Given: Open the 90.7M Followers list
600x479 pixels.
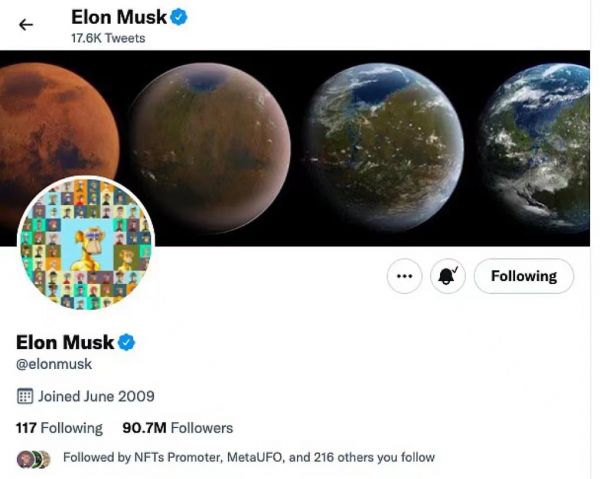Looking at the screenshot, I should 177,428.
